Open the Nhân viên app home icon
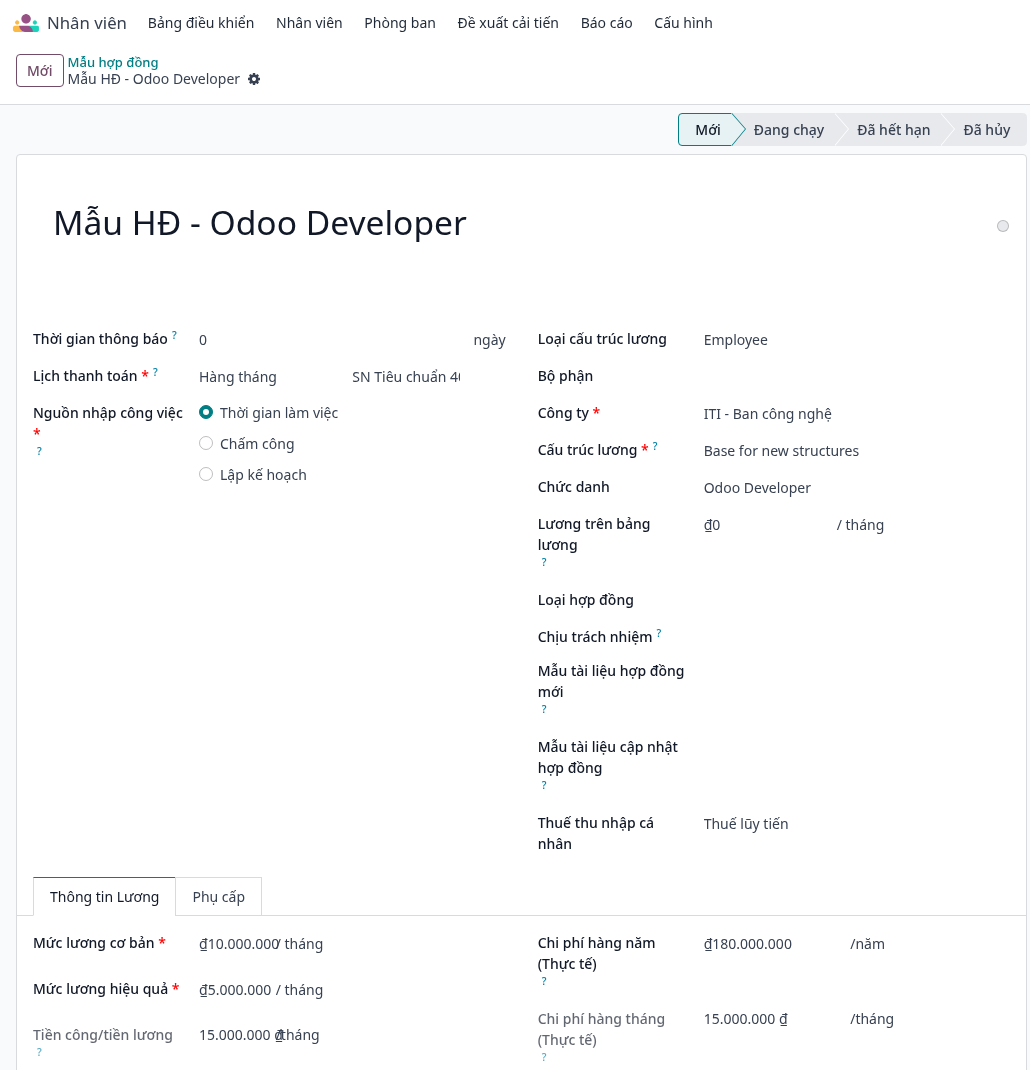This screenshot has height=1070, width=1030. coord(26,23)
